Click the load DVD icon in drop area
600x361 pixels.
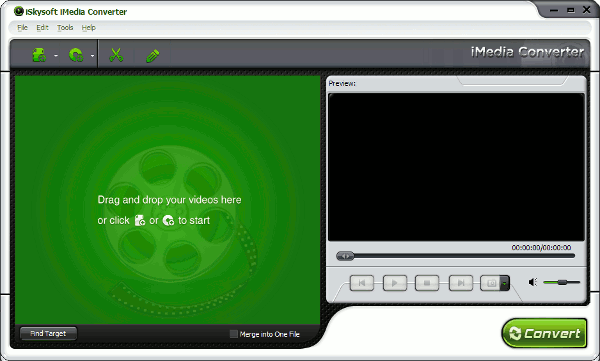point(168,221)
